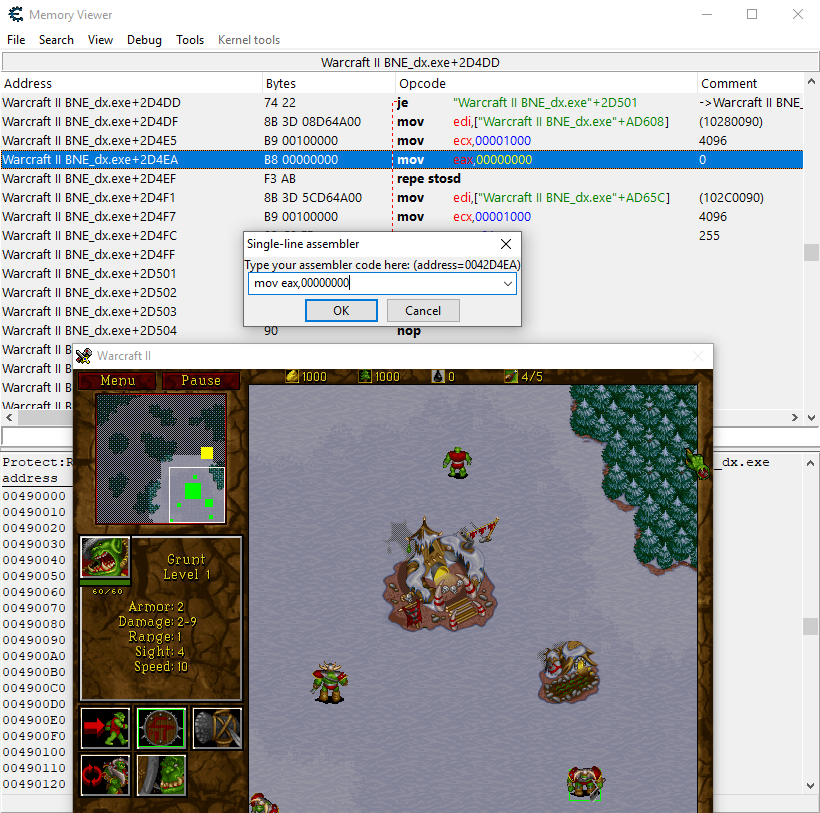The width and height of the screenshot is (820, 813).
Task: Click the Grunt portrait in unit panel
Action: [x=105, y=557]
